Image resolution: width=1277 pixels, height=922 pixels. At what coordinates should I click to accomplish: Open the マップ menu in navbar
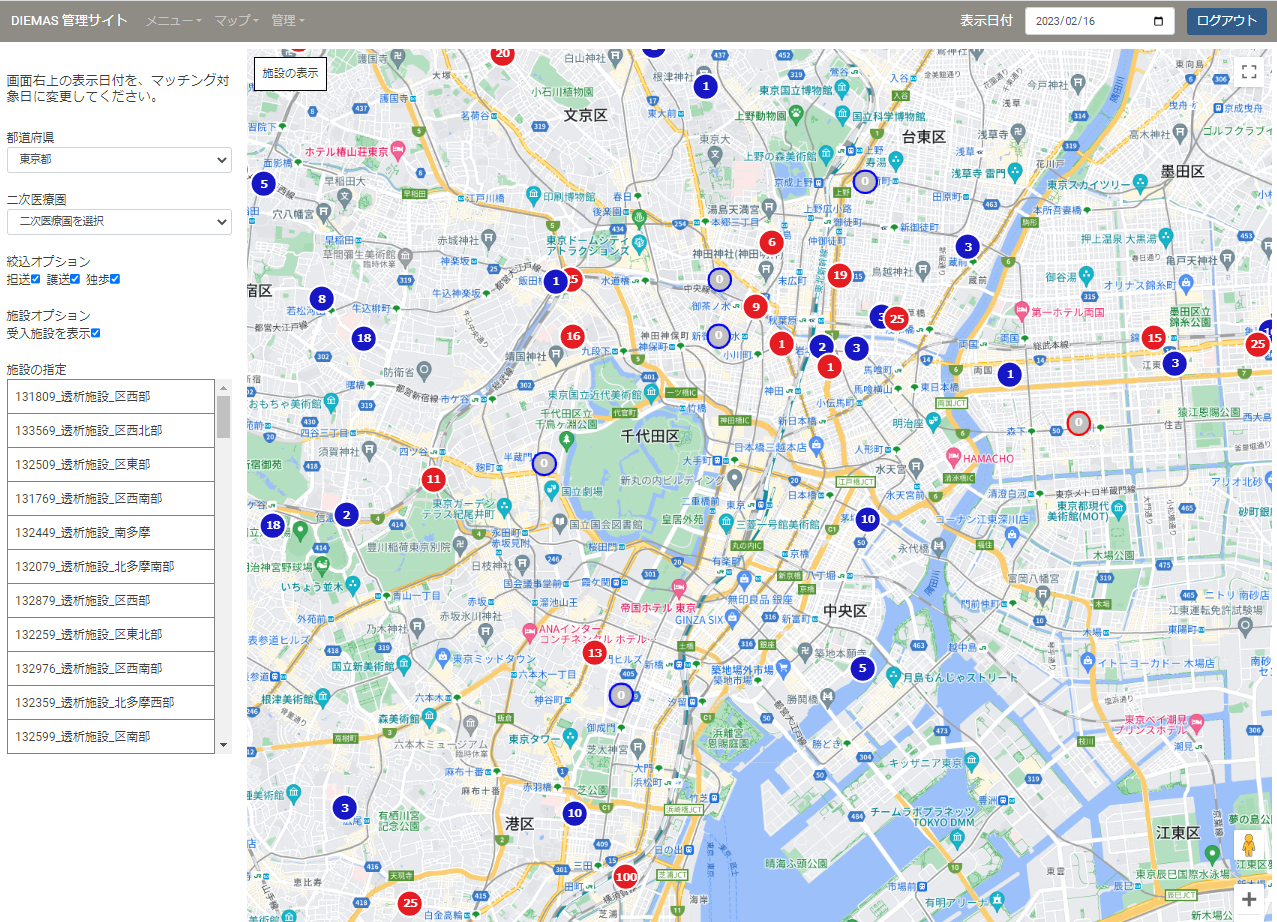(236, 20)
